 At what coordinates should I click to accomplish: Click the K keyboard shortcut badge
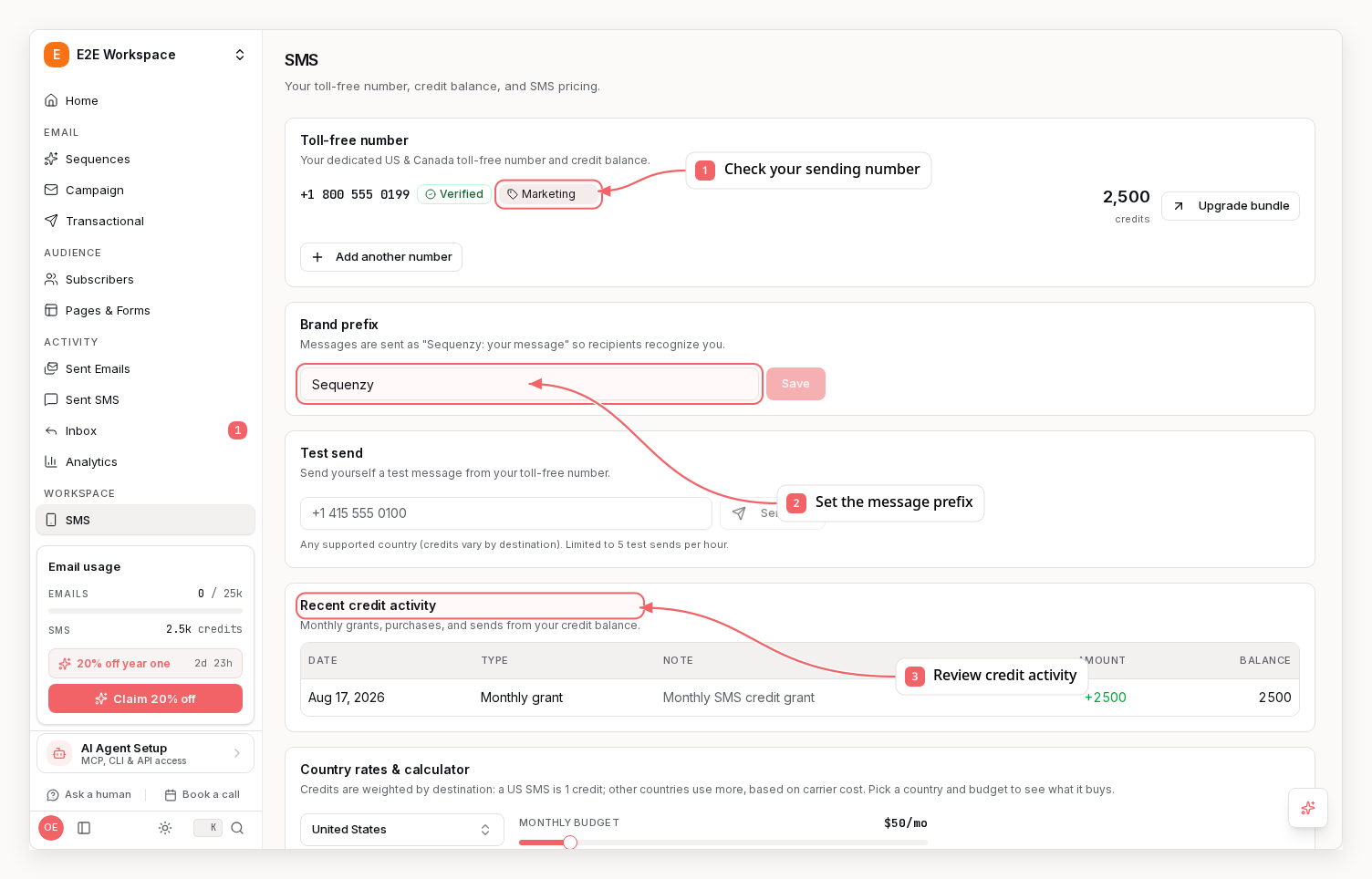(x=208, y=828)
